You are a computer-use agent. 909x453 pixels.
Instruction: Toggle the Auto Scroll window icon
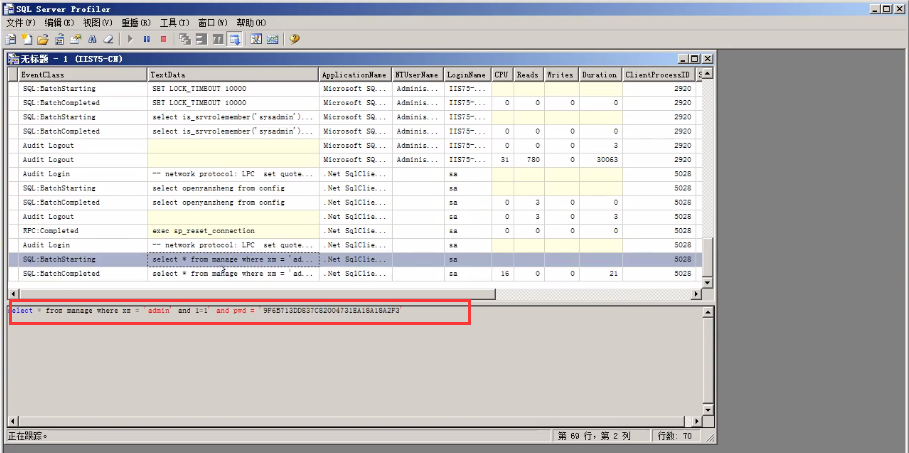(x=234, y=39)
